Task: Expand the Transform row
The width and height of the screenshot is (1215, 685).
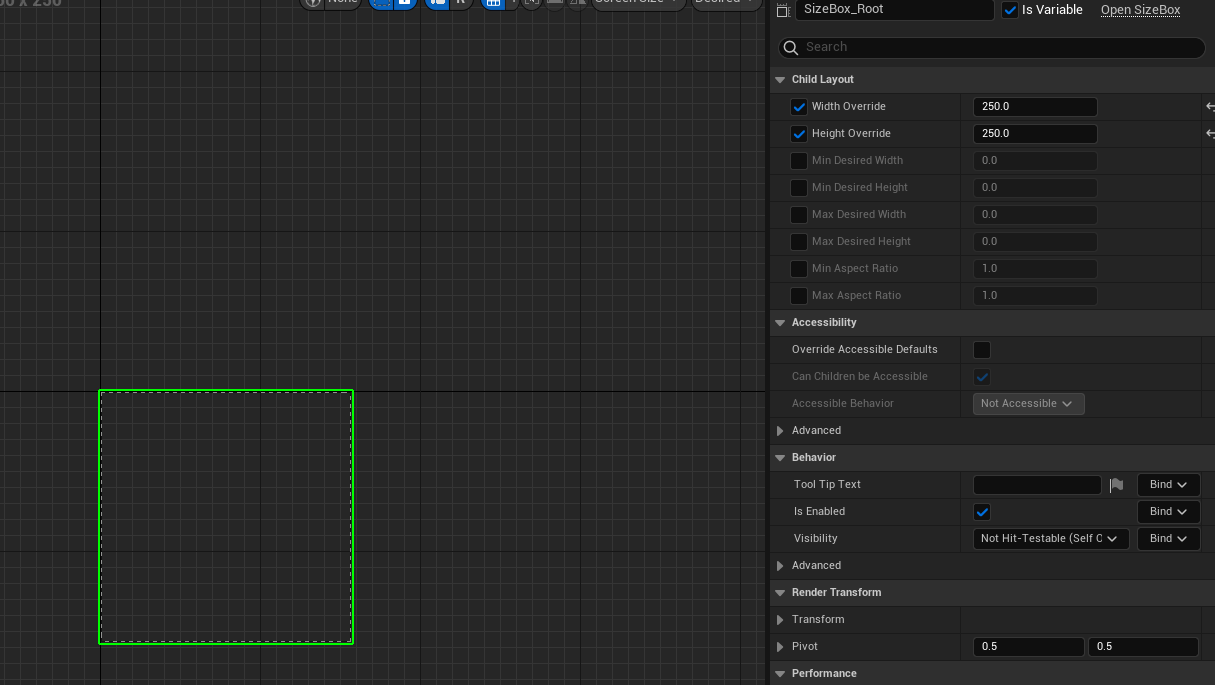Action: [780, 619]
